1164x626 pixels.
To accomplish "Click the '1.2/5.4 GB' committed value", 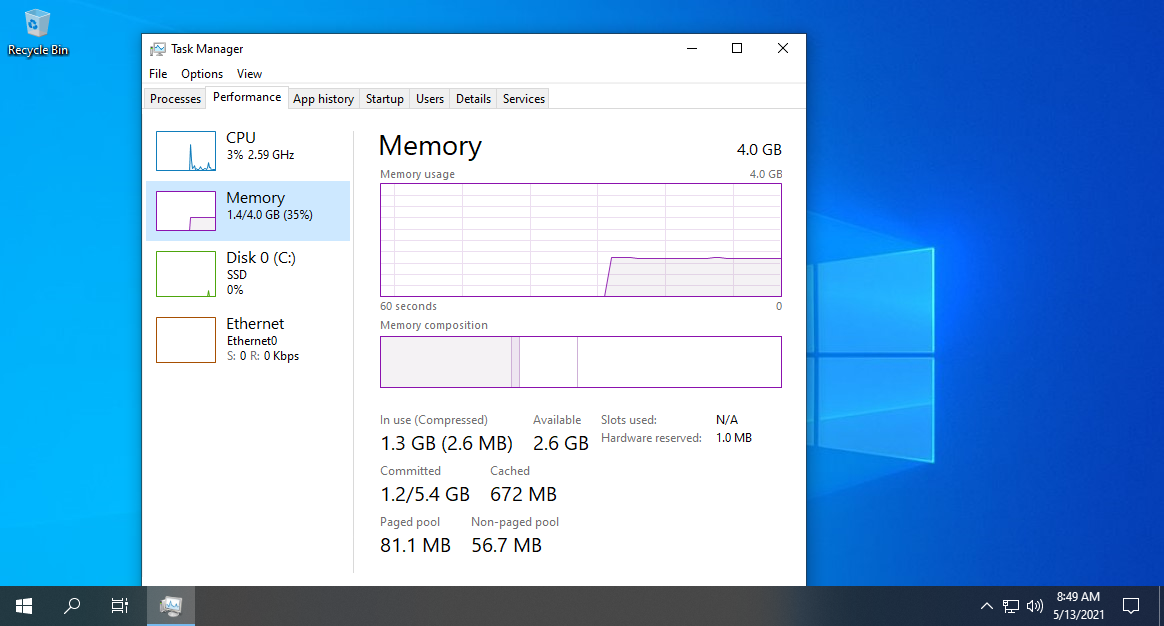I will [x=425, y=495].
